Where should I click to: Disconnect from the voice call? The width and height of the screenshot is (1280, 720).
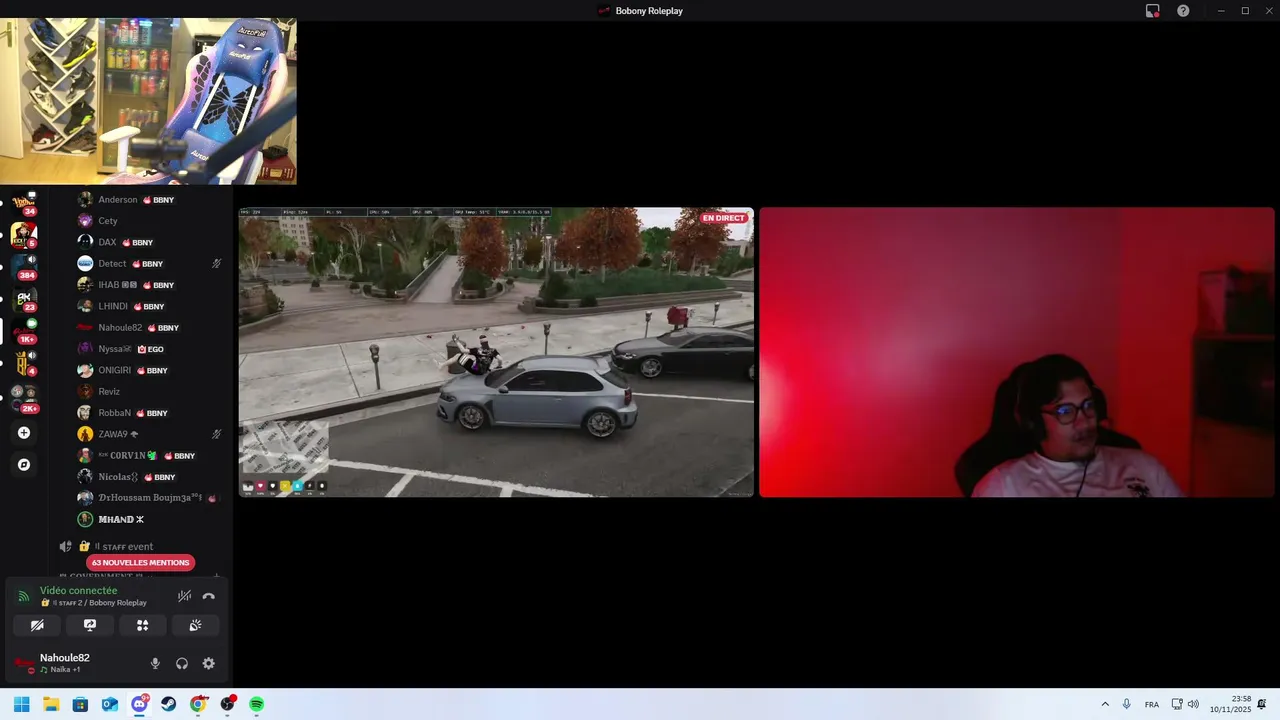tap(208, 596)
